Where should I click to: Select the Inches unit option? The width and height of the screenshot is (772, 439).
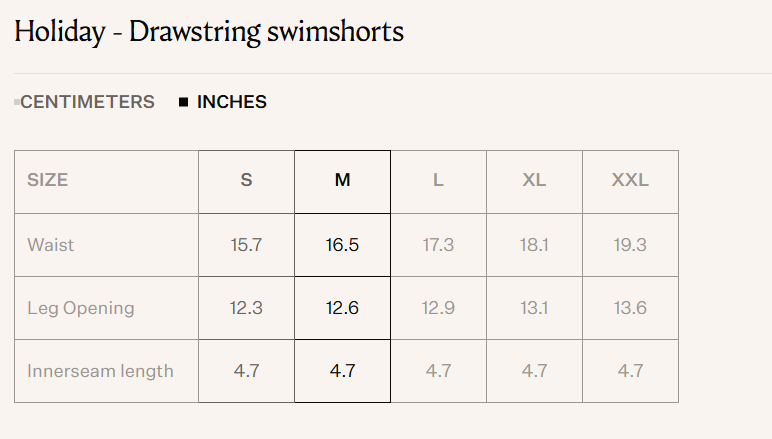(231, 102)
